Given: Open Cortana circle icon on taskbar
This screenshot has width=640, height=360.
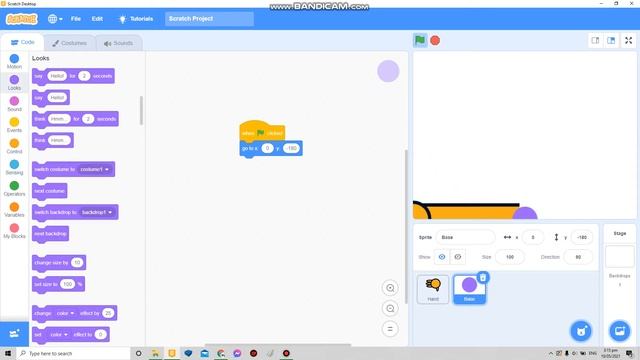Looking at the screenshot, I should 138,353.
